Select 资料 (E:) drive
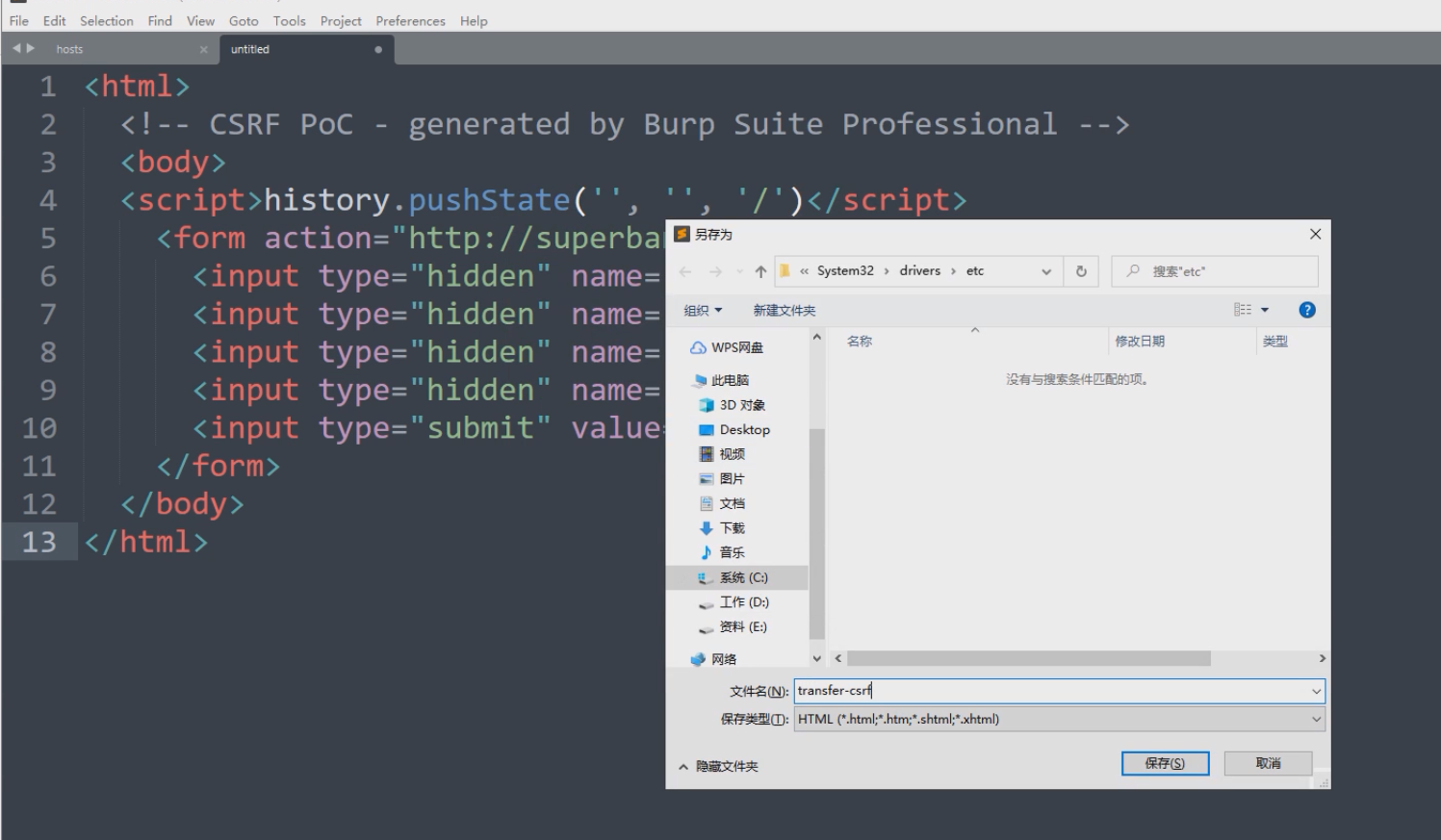The image size is (1441, 840). 733,626
